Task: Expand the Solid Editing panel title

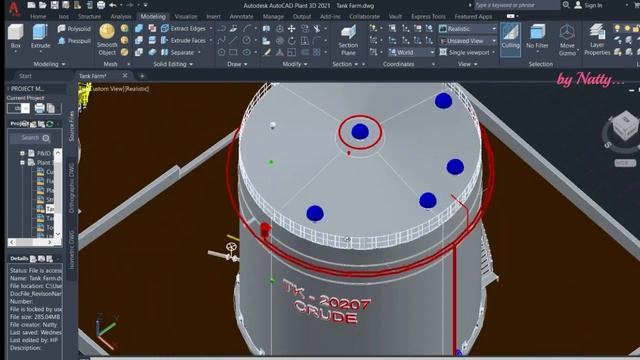Action: pos(173,64)
